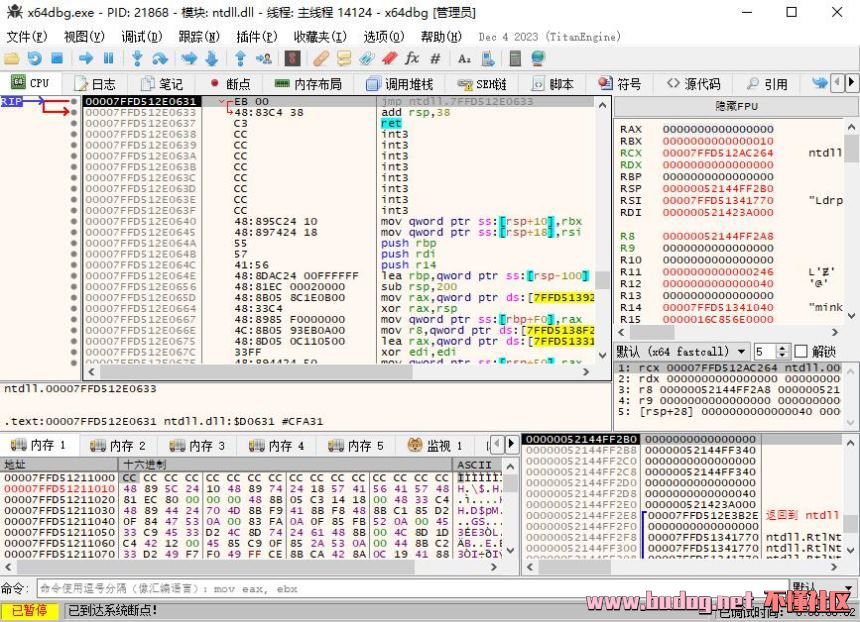Select the 内存 5 dump tab
This screenshot has height=622, width=860.
tap(356, 445)
